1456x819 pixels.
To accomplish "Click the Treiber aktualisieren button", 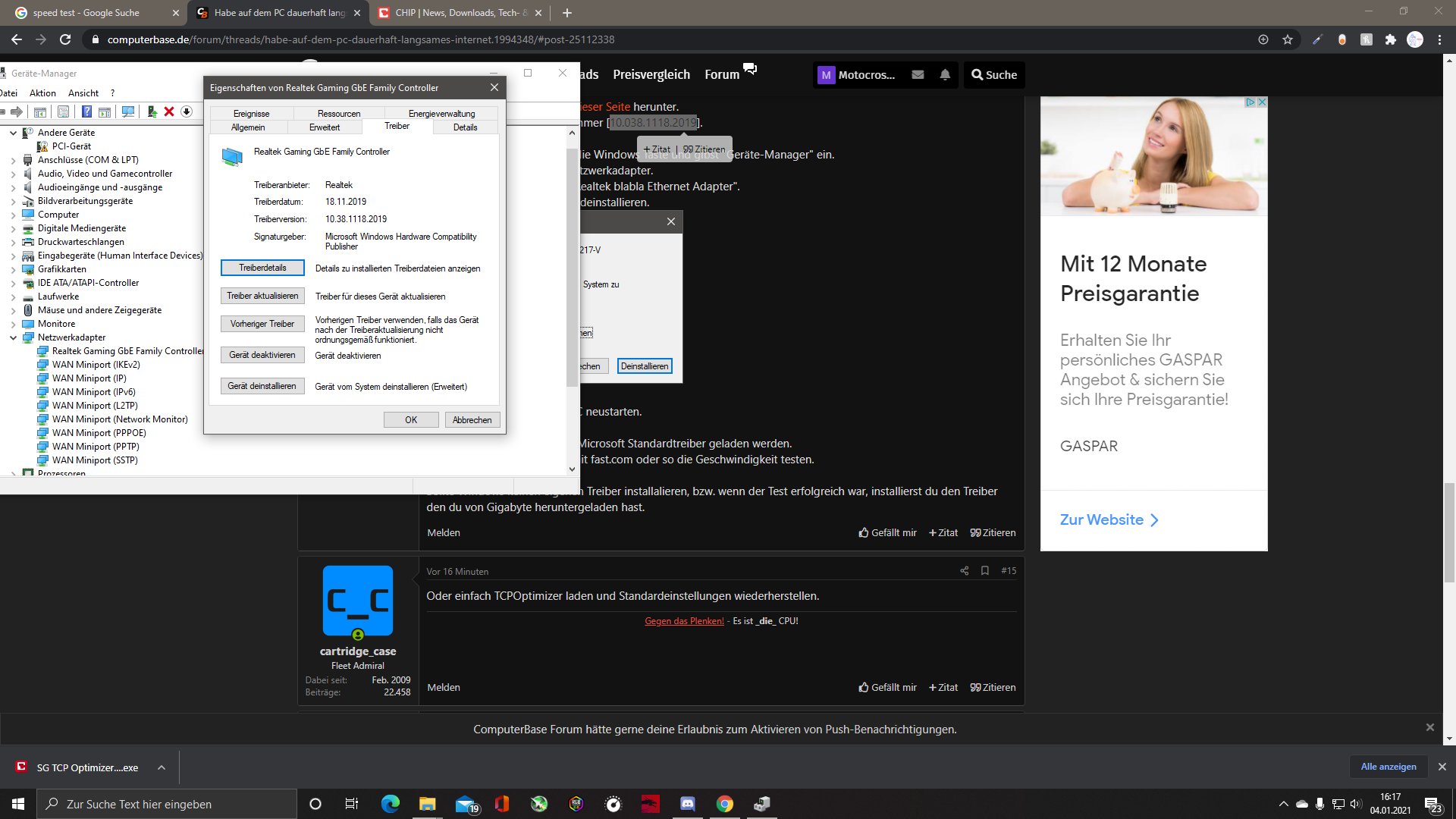I will coord(262,296).
